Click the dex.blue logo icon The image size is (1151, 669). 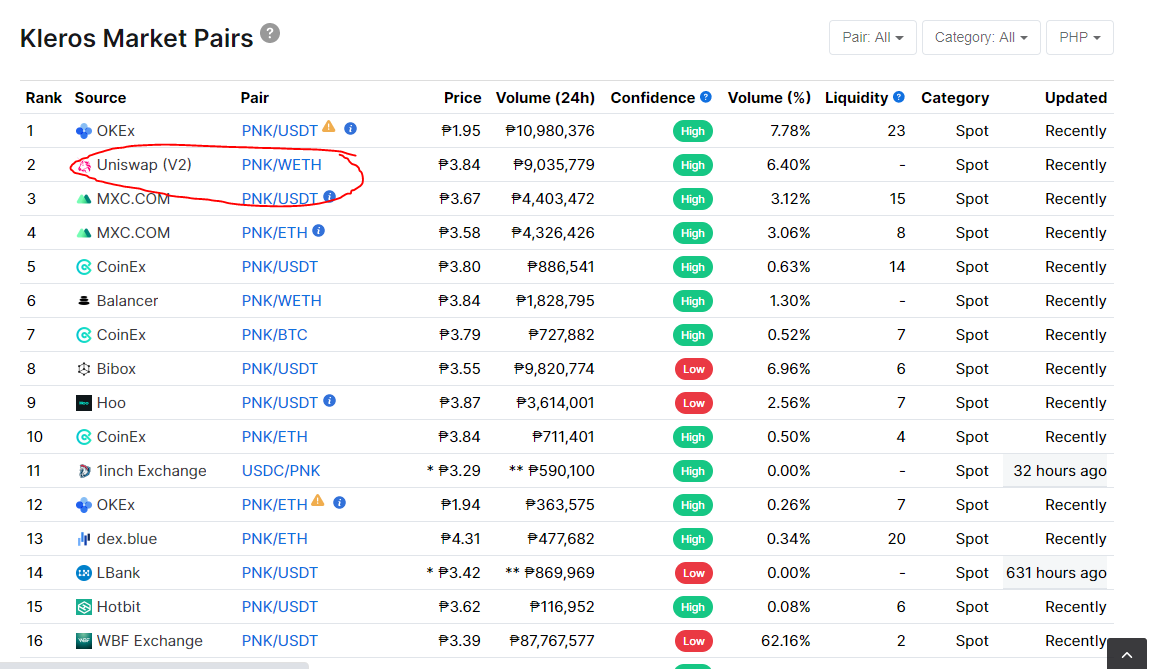coord(84,539)
